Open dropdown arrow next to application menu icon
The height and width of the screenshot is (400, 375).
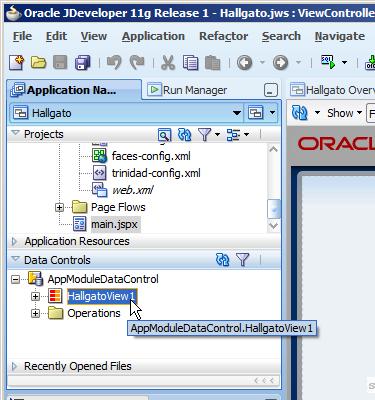pyautogui.click(x=272, y=113)
